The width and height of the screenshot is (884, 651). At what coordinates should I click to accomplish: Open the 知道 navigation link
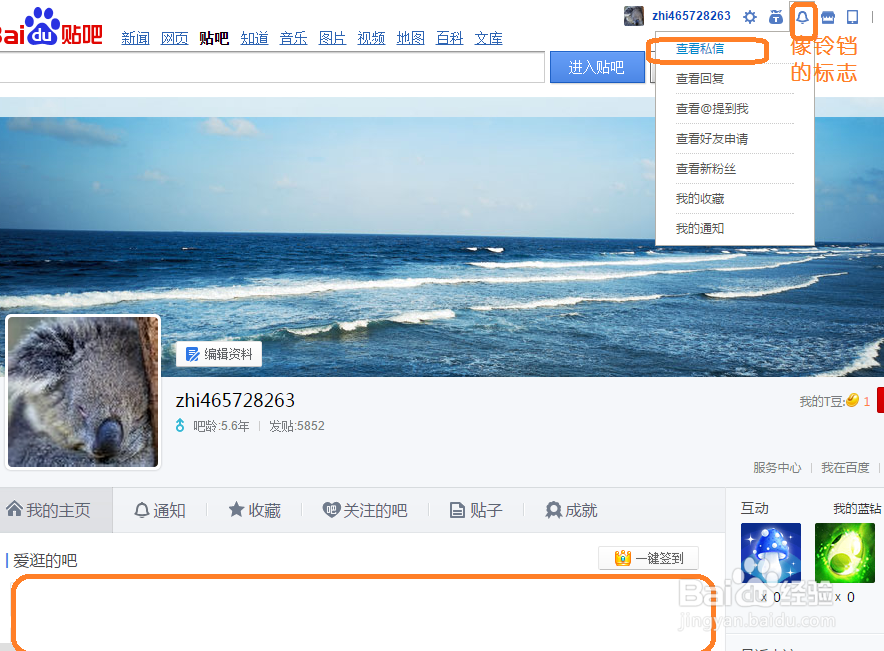tap(254, 38)
